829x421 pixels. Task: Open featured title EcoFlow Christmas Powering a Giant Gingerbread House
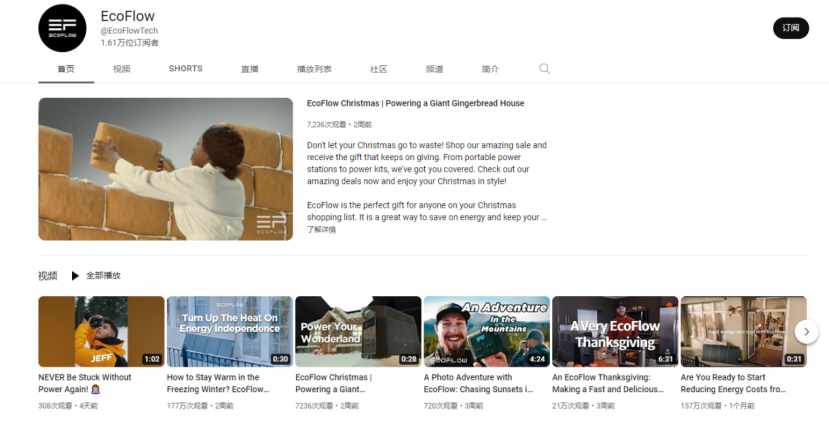click(416, 103)
